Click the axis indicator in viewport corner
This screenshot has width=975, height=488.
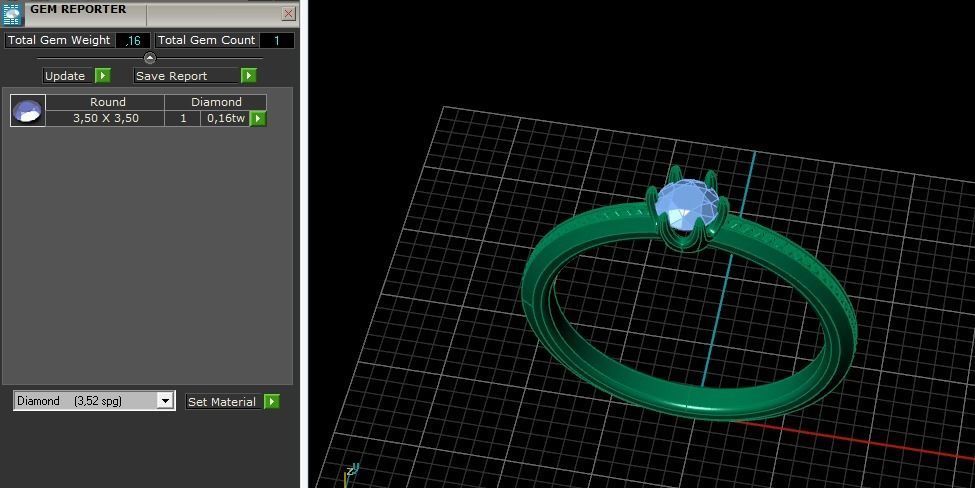pyautogui.click(x=351, y=474)
